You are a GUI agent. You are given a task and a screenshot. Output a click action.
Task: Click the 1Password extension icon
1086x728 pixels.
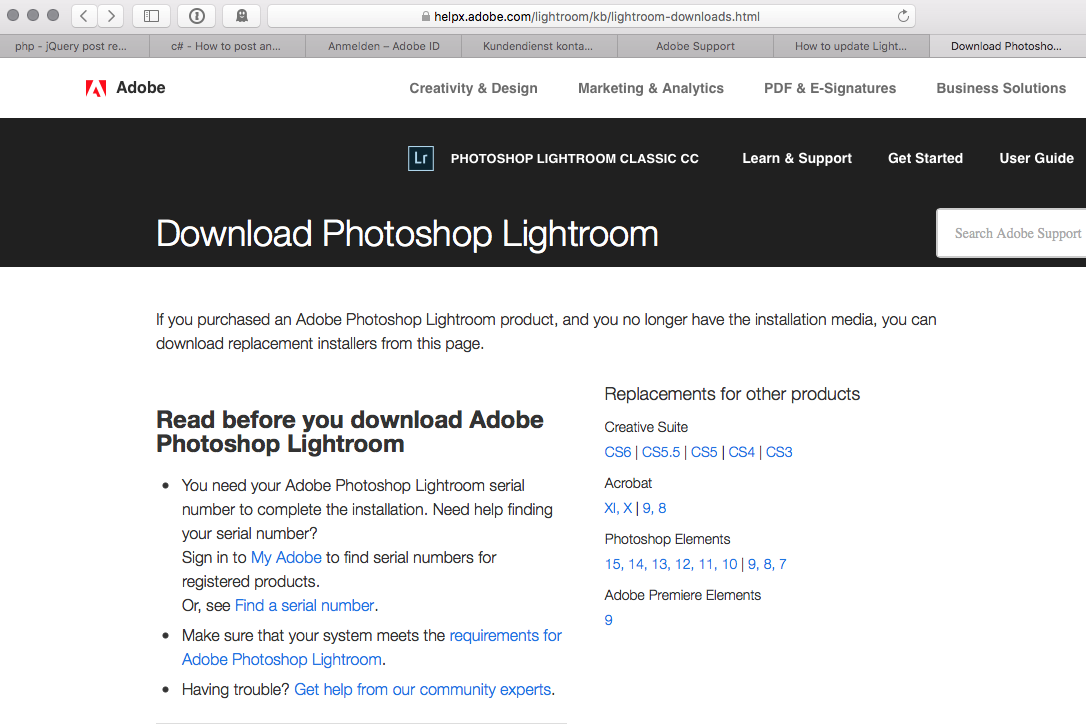[197, 16]
